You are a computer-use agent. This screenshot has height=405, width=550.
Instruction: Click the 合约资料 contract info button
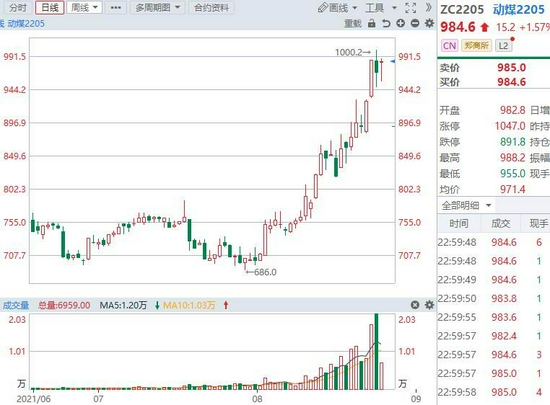click(212, 7)
